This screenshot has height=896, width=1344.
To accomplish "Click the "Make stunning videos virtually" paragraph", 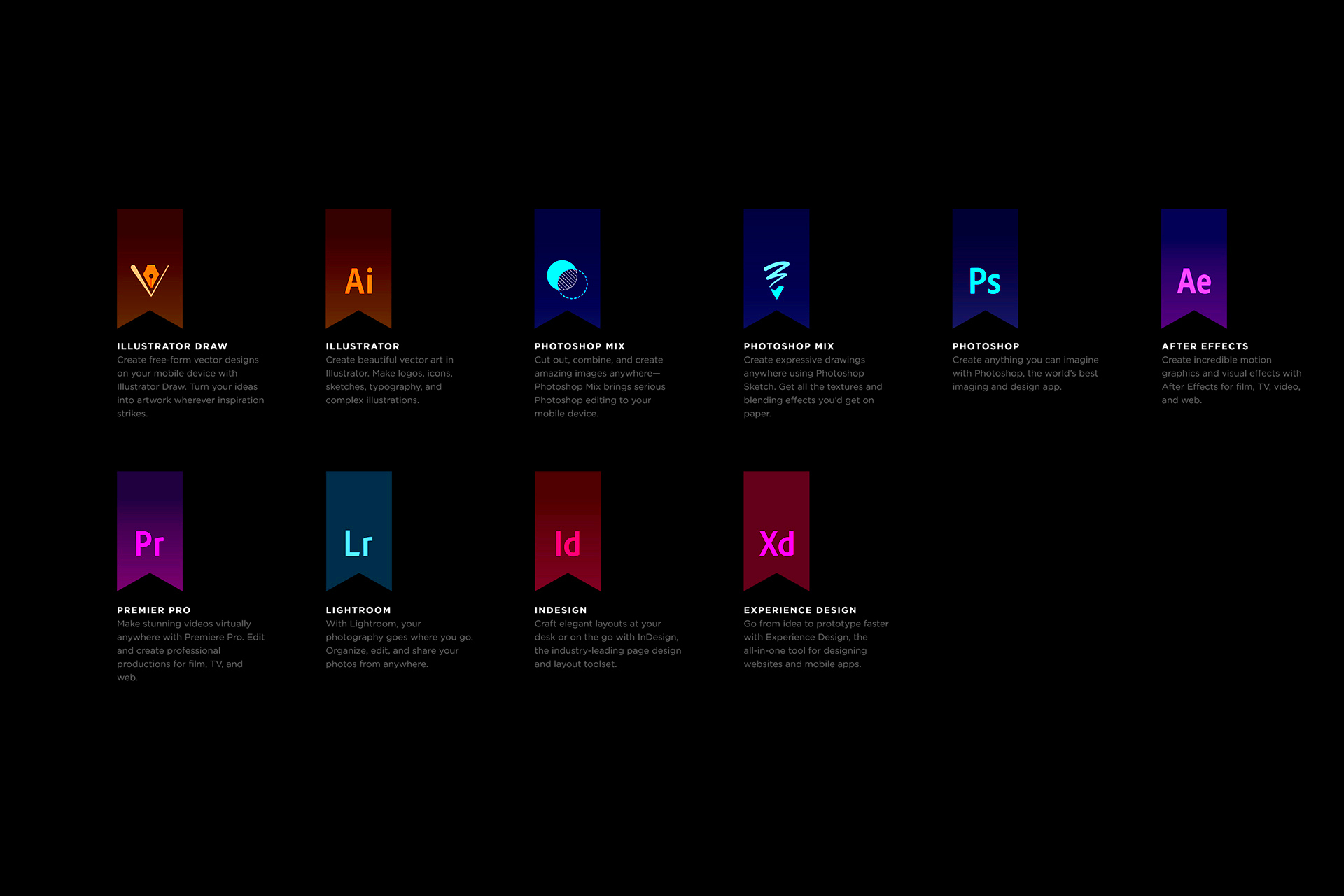I will (x=190, y=650).
